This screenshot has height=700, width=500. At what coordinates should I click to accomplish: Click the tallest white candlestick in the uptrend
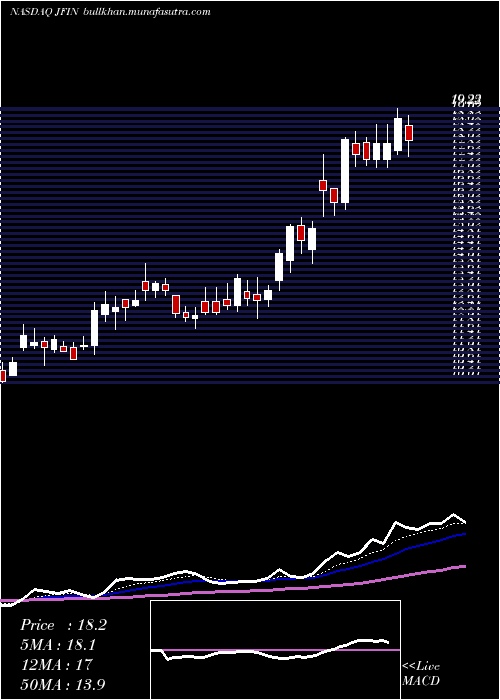click(345, 171)
